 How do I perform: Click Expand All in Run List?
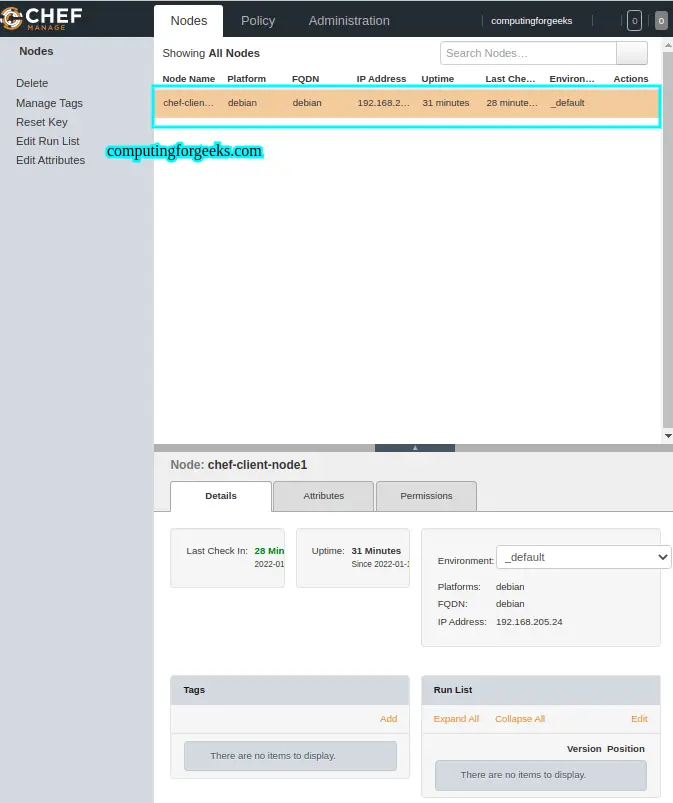(456, 719)
